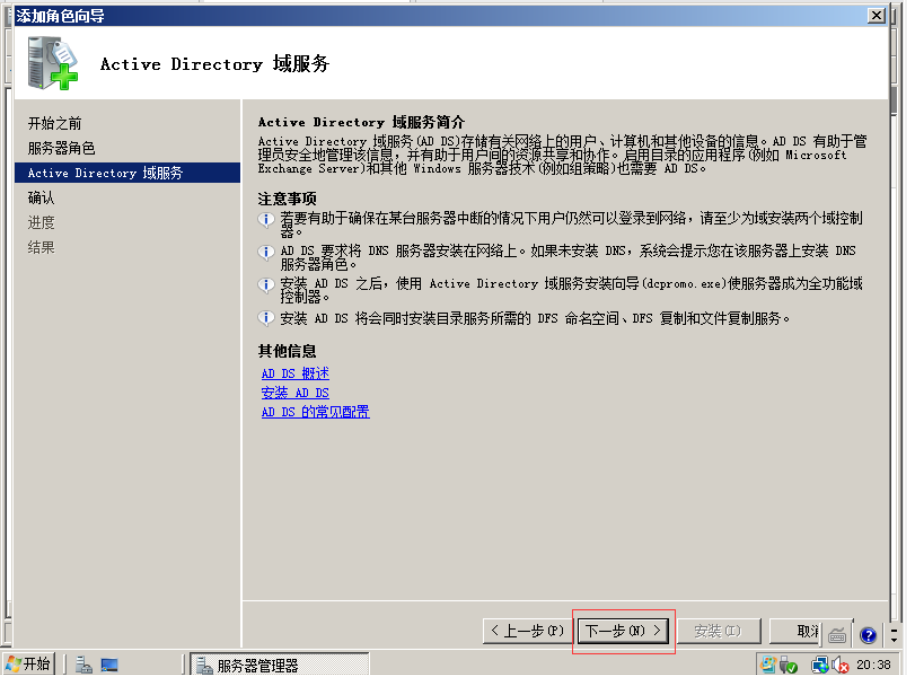The height and width of the screenshot is (675, 907).
Task: Click the 20:38 system clock
Action: coord(873,665)
